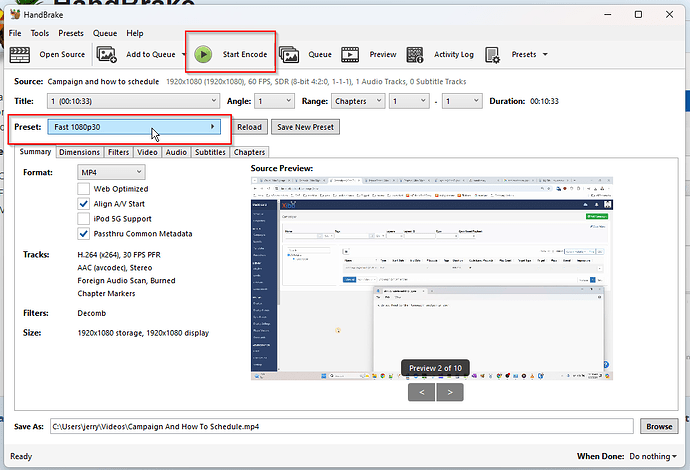Open the When Done dropdown

point(653,456)
